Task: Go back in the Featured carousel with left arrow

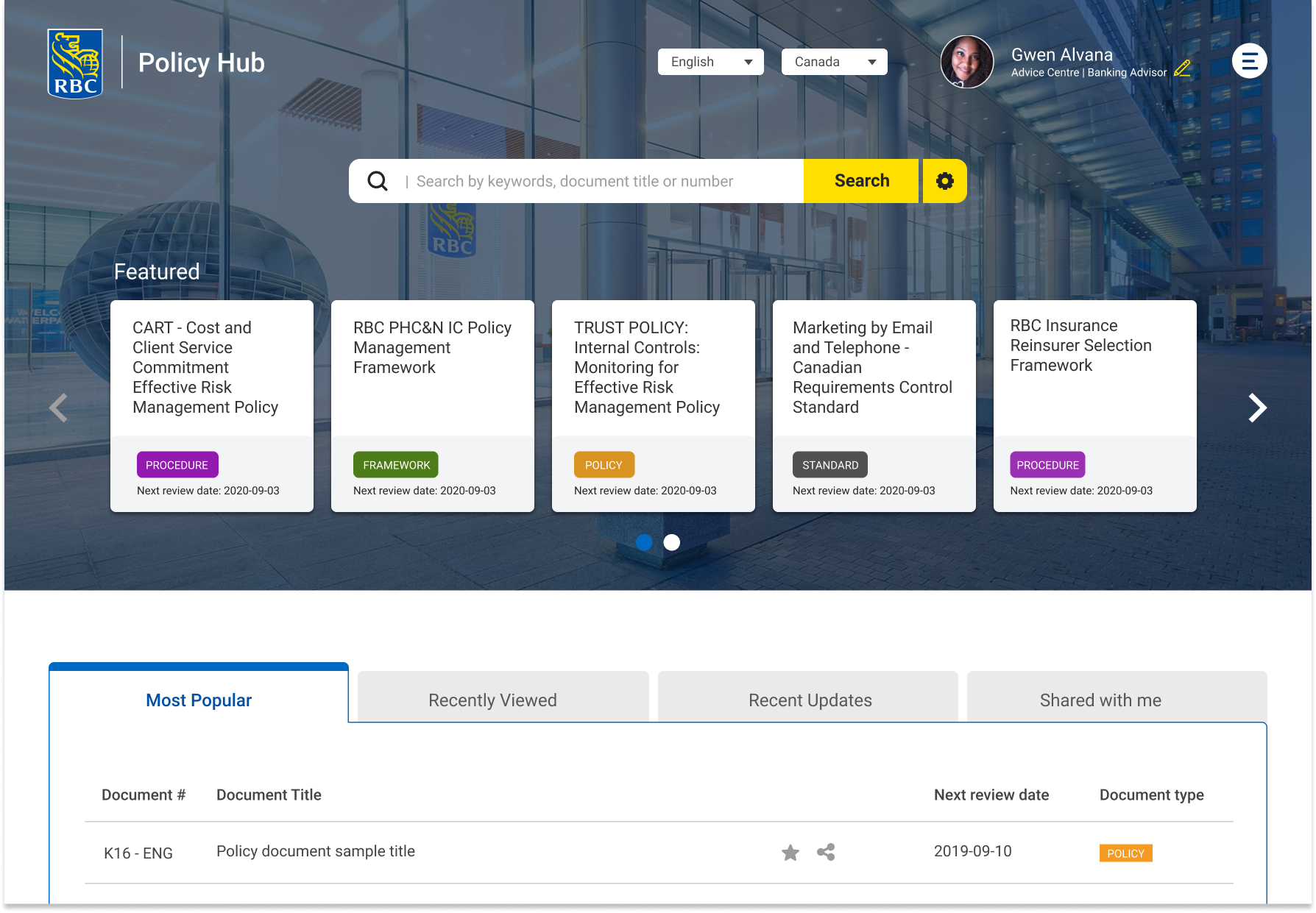Action: 59,408
